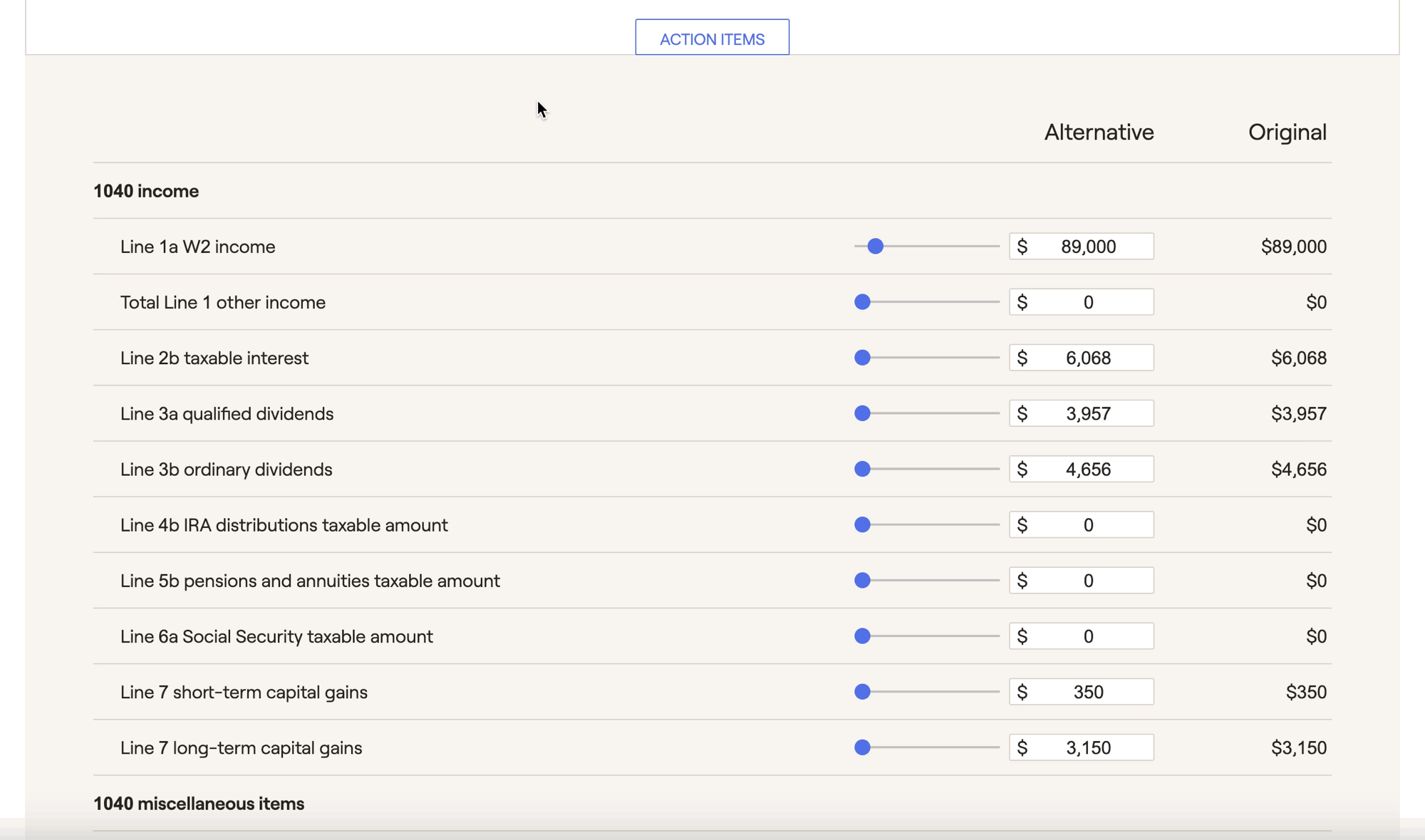Edit the taxable interest input showing 6,068
This screenshot has width=1425, height=840.
pyautogui.click(x=1082, y=358)
